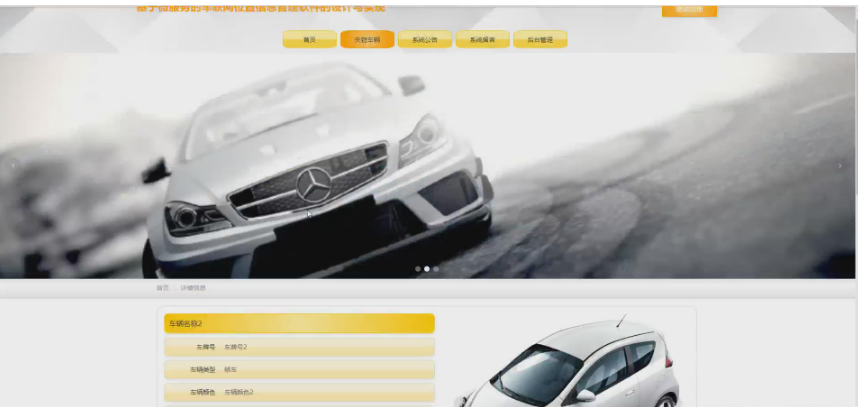The image size is (858, 407).
Task: Select the first carousel indicator dot
Action: [x=418, y=269]
